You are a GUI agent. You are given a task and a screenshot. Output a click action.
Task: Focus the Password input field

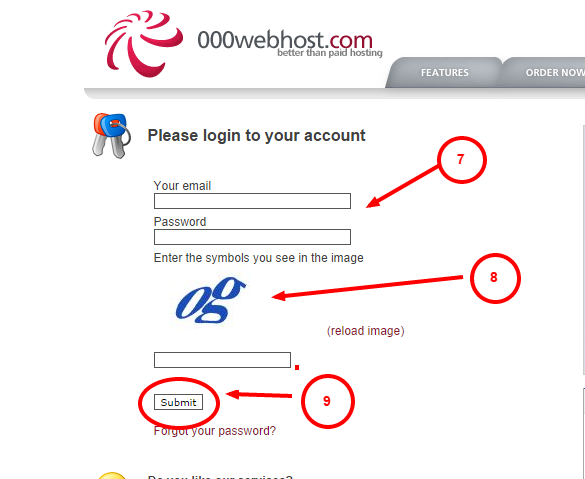(252, 237)
